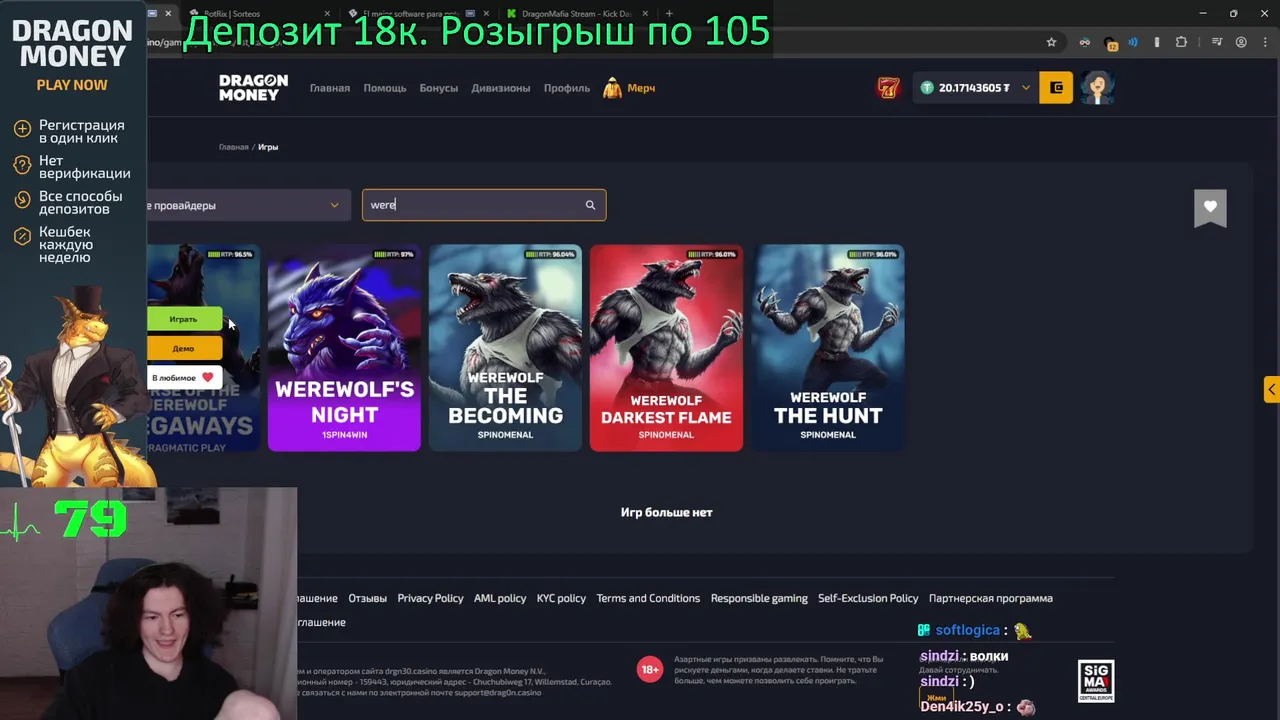Open Профиль in navigation

coord(567,88)
